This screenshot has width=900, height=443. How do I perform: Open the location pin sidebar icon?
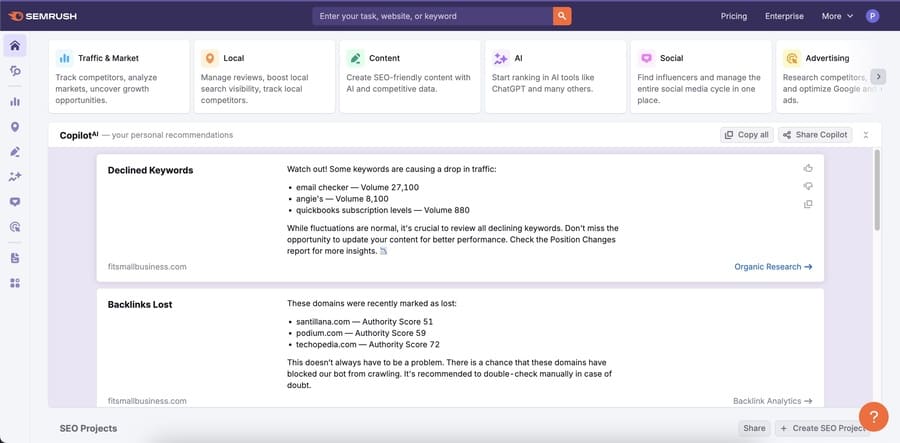15,127
